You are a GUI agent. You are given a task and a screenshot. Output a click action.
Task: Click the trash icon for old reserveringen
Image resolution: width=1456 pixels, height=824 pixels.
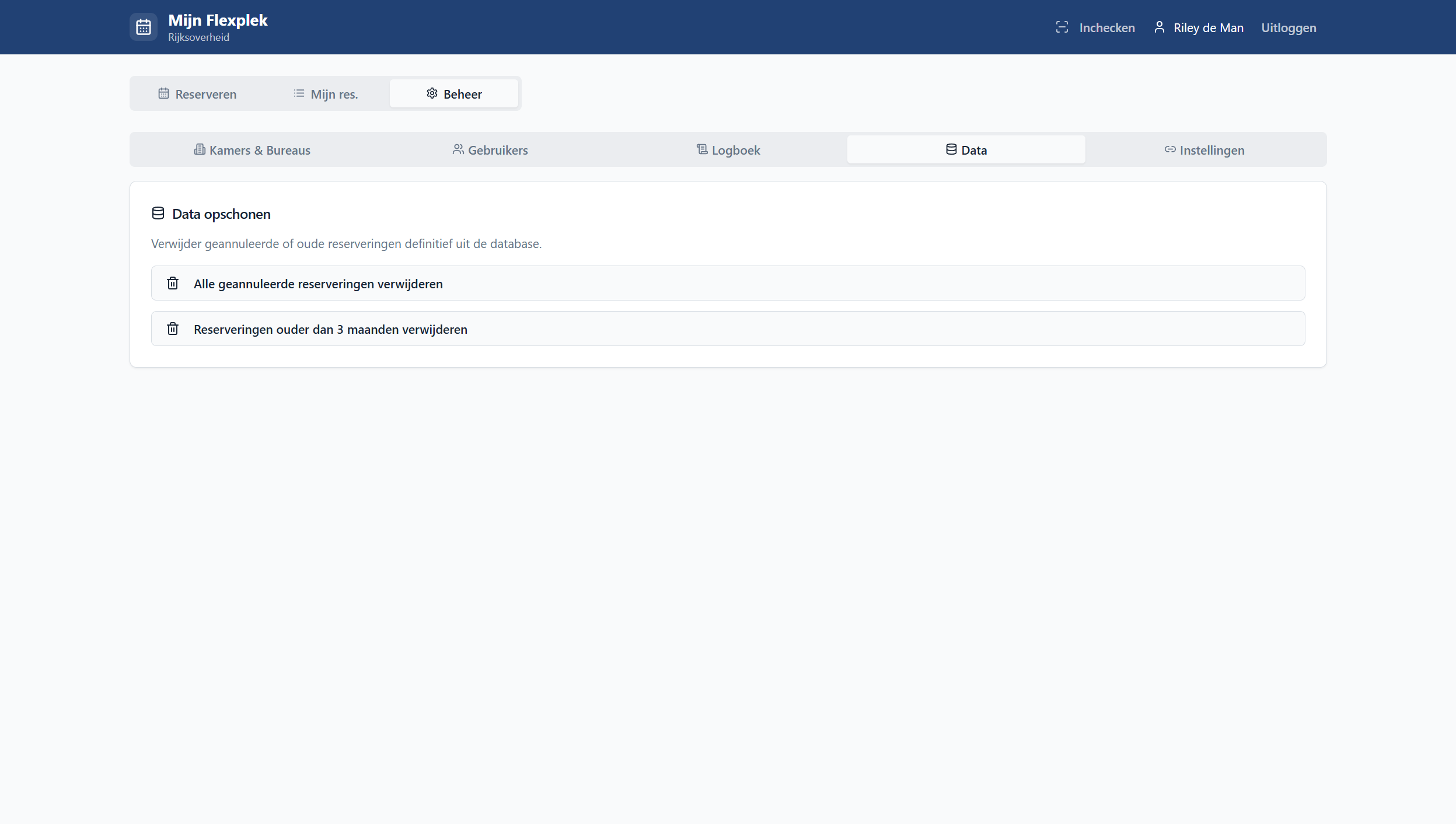173,329
